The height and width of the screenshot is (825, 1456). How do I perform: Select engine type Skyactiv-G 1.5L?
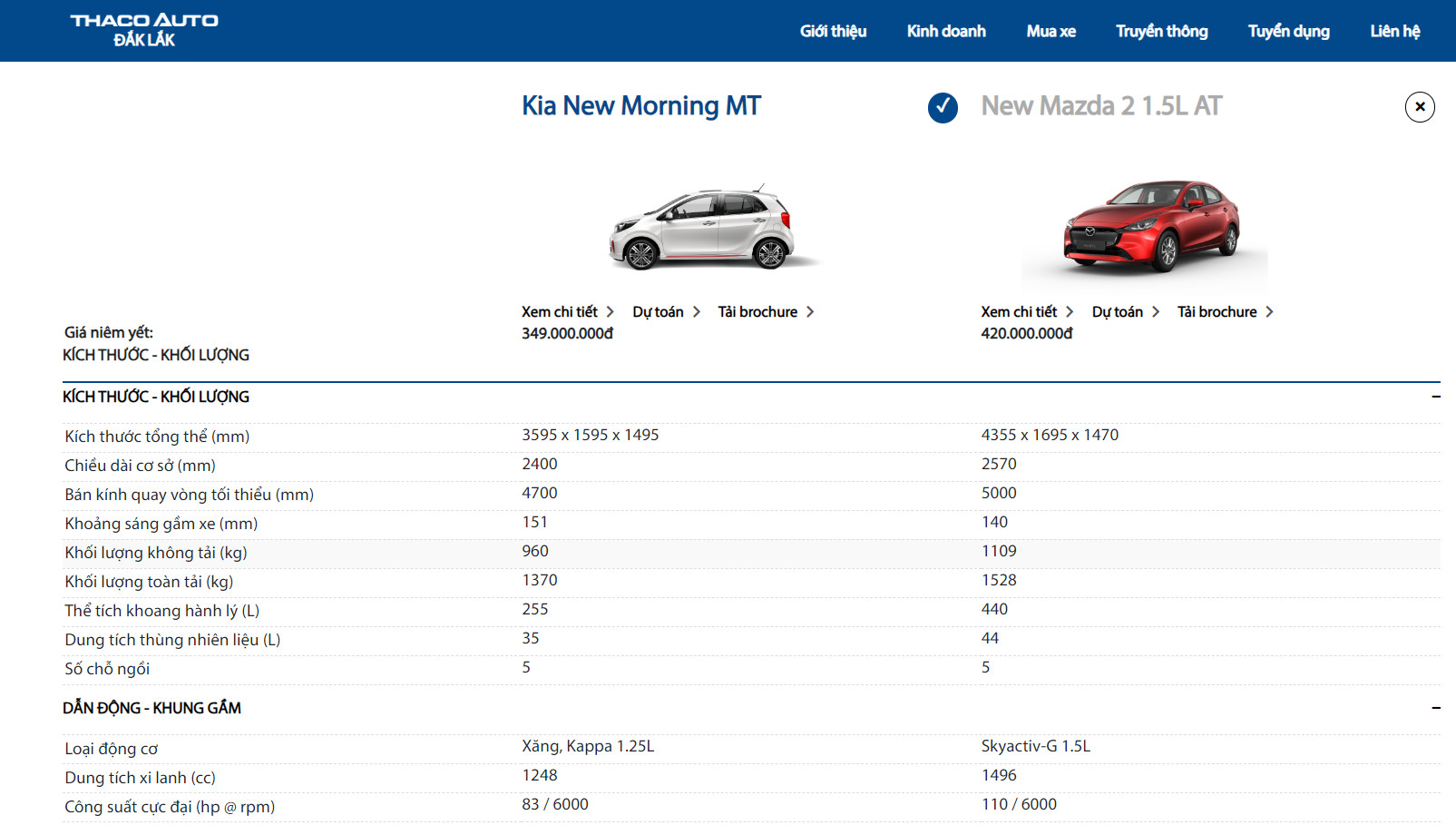pos(1036,746)
